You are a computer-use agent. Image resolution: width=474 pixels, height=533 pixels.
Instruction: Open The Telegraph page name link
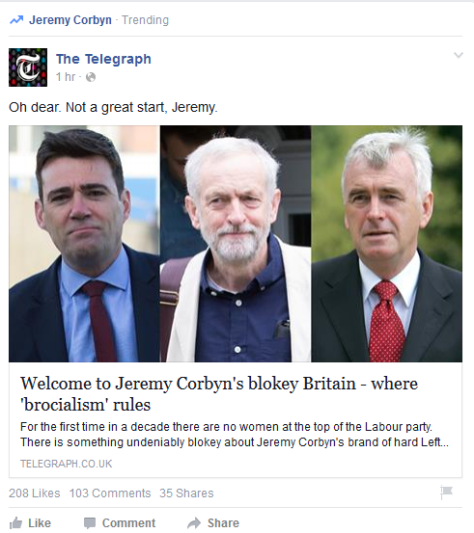104,59
